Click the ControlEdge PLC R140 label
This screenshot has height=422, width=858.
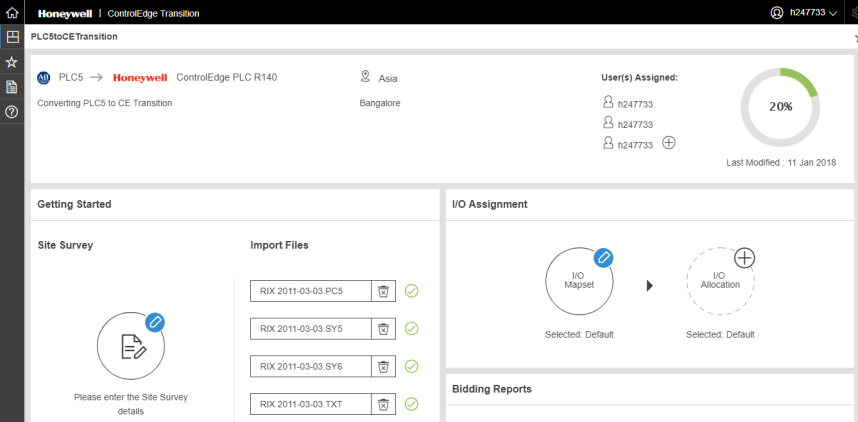pos(227,77)
